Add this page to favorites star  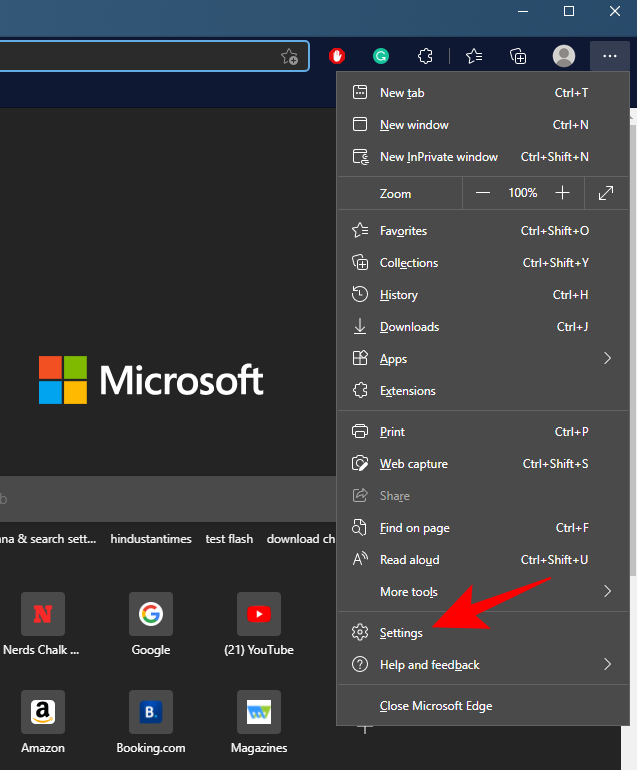click(x=289, y=56)
